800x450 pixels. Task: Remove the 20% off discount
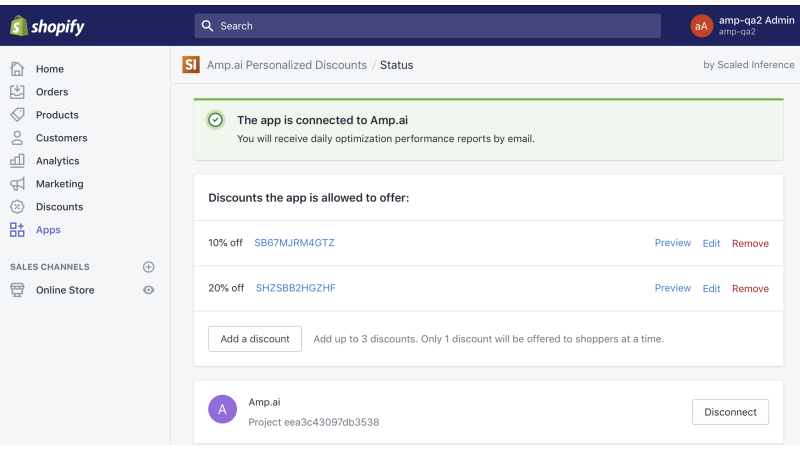[750, 288]
